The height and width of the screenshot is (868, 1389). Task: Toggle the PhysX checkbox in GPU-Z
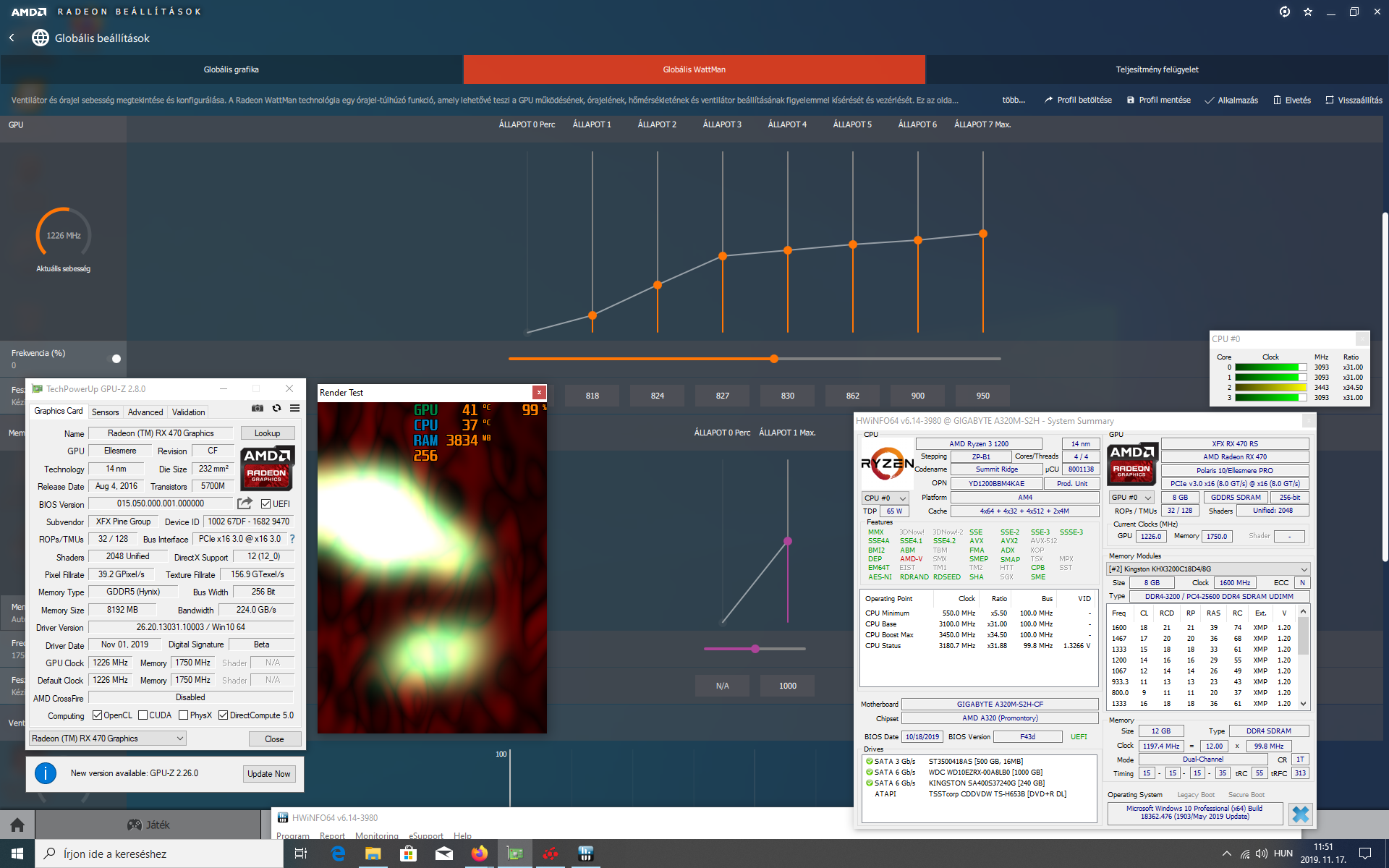[x=184, y=715]
